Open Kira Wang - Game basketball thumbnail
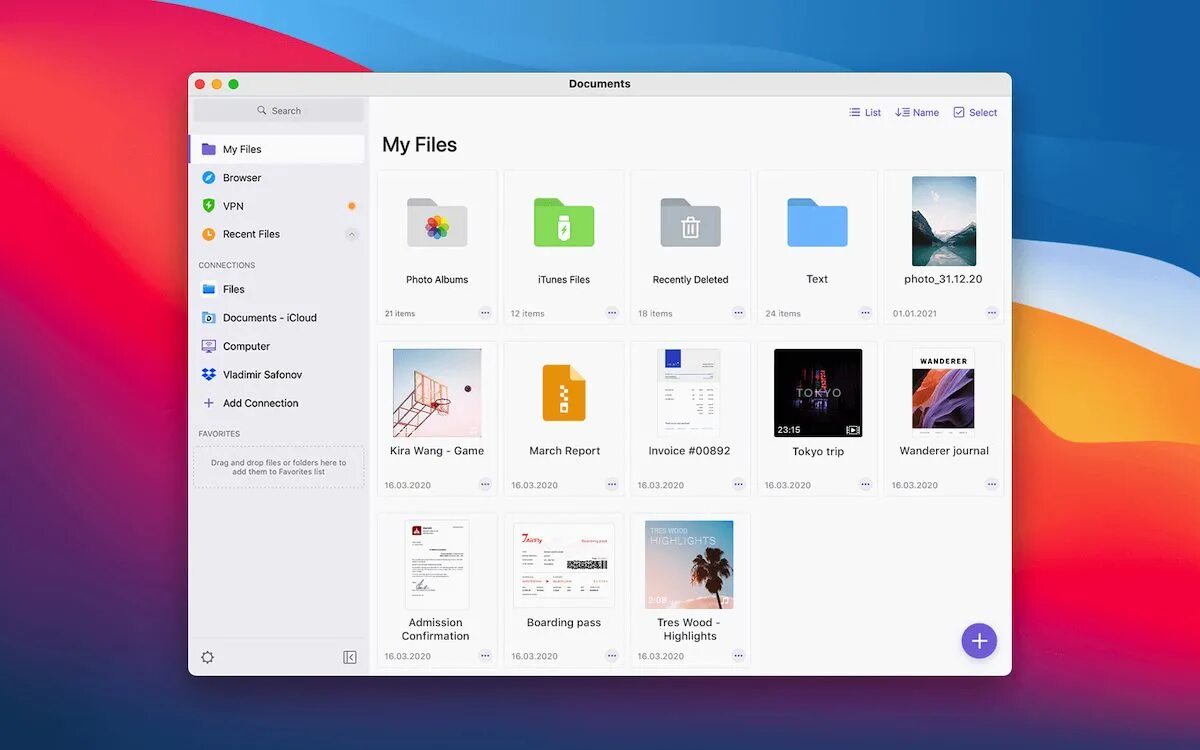1200x750 pixels. click(437, 392)
